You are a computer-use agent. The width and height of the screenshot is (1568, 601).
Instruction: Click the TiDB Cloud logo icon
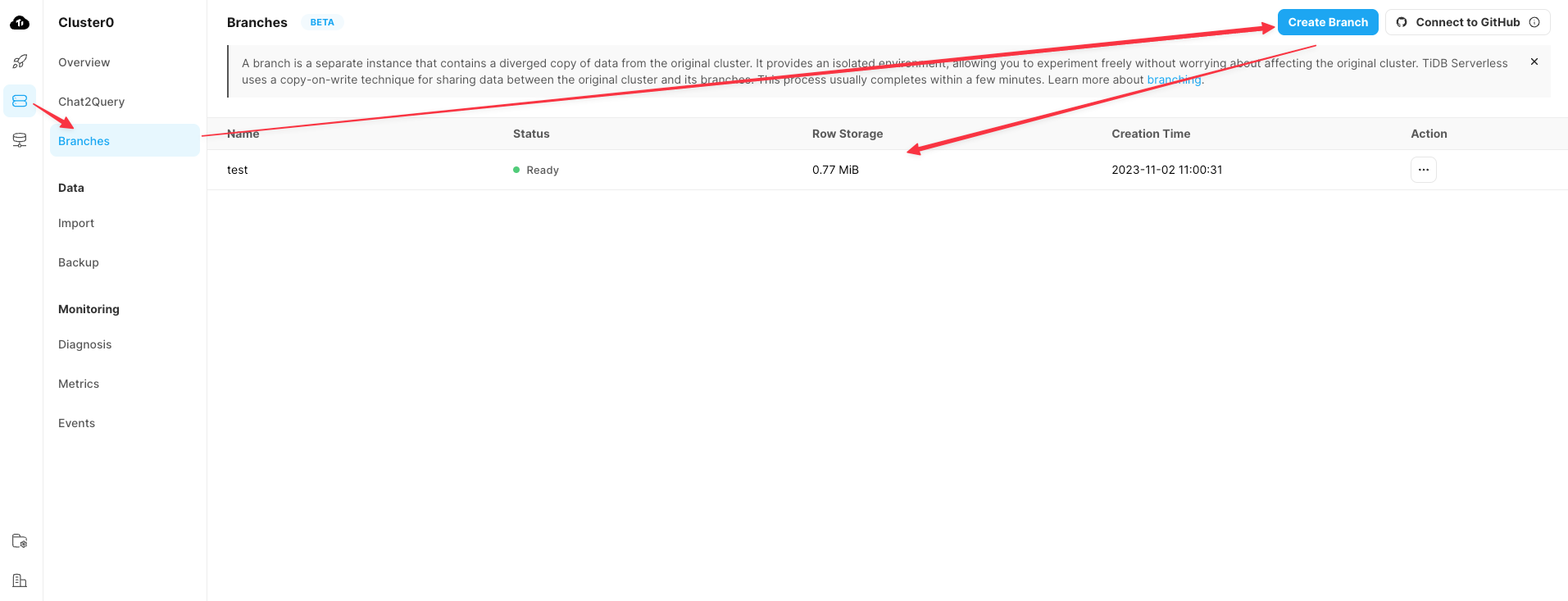(x=20, y=23)
